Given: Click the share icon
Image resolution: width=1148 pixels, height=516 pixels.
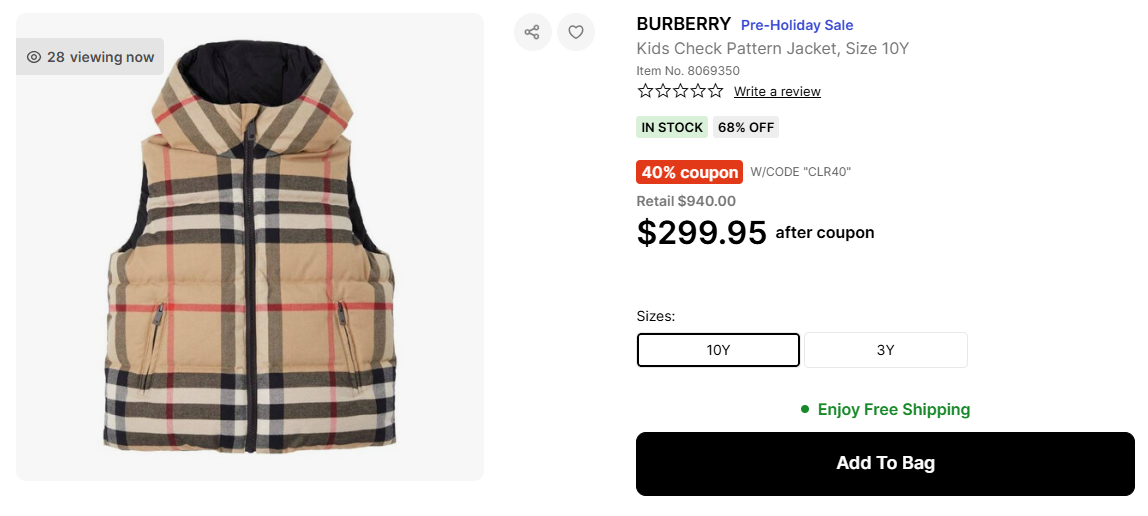Looking at the screenshot, I should pyautogui.click(x=532, y=32).
